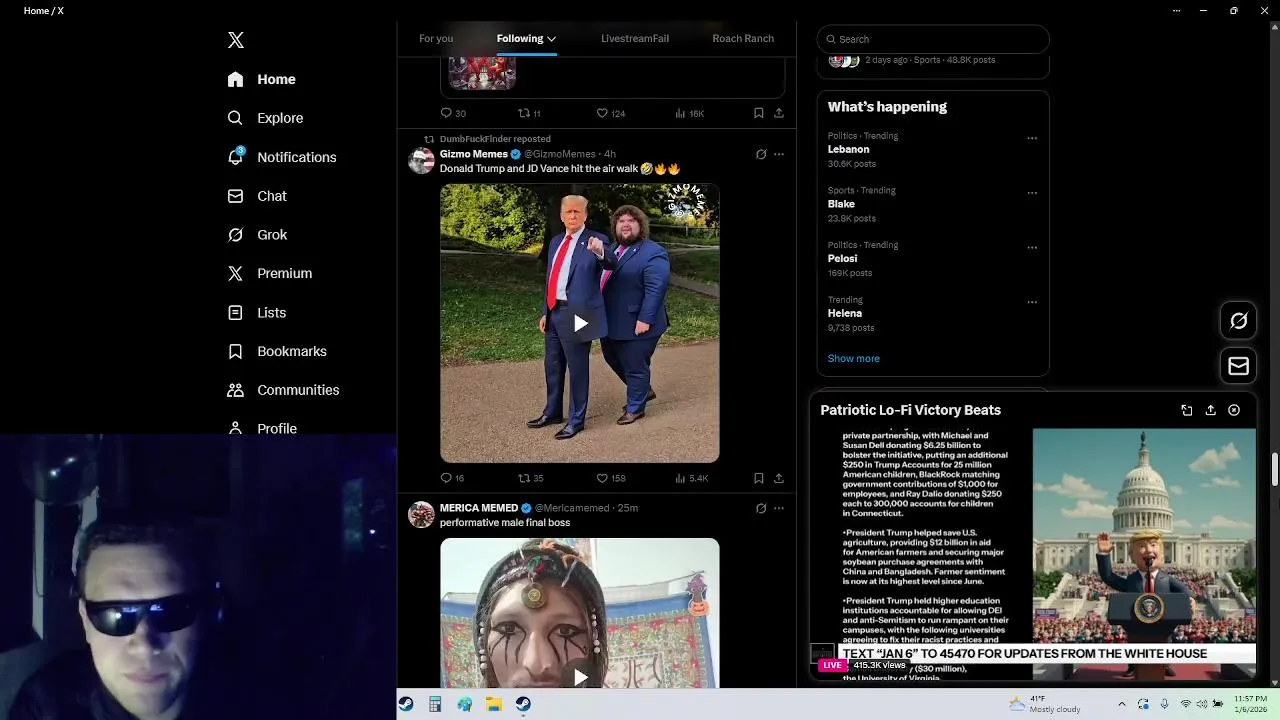1280x720 pixels.
Task: Open more options for Blake trend
Action: click(1032, 193)
